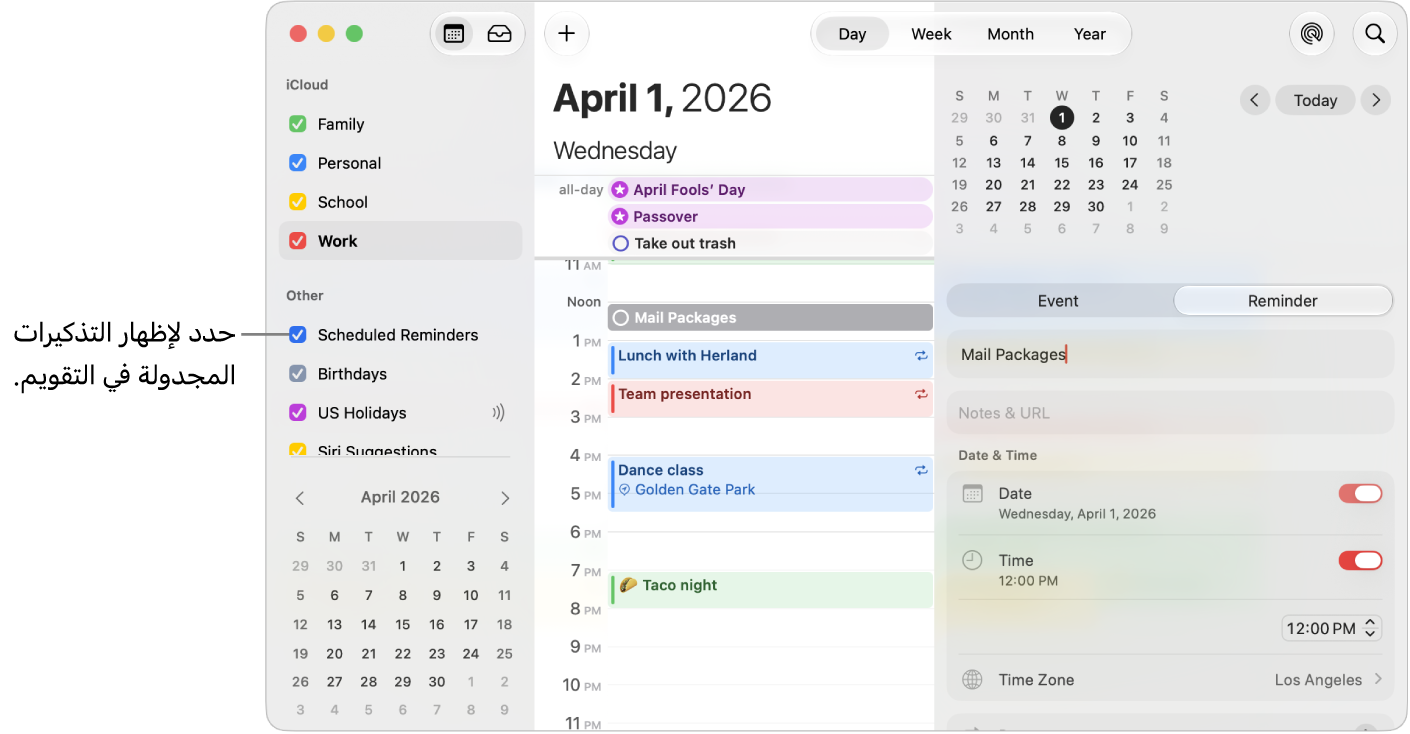
Task: Click the Mail Packages title field
Action: coord(1170,354)
